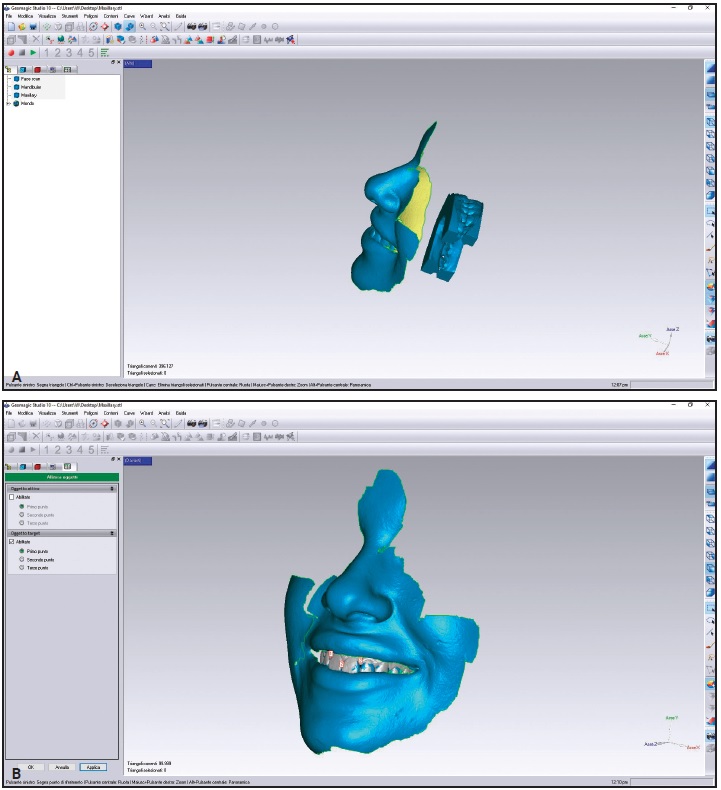Close the model manager panel in upper window
This screenshot has height=790, width=721.
click(119, 63)
